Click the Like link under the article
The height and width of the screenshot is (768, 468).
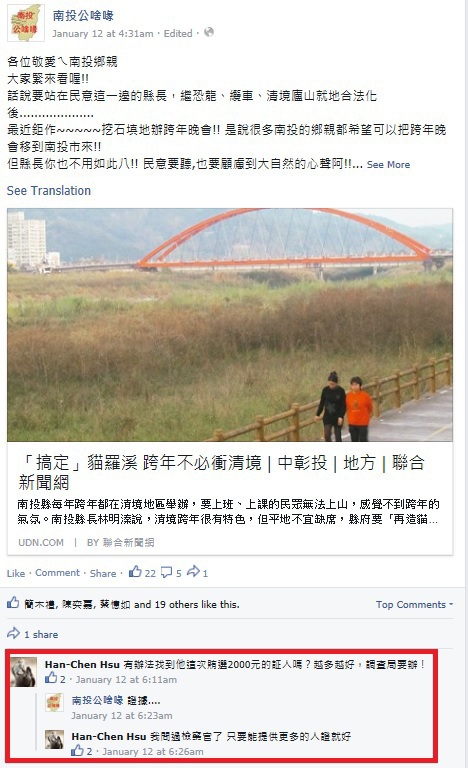click(16, 573)
